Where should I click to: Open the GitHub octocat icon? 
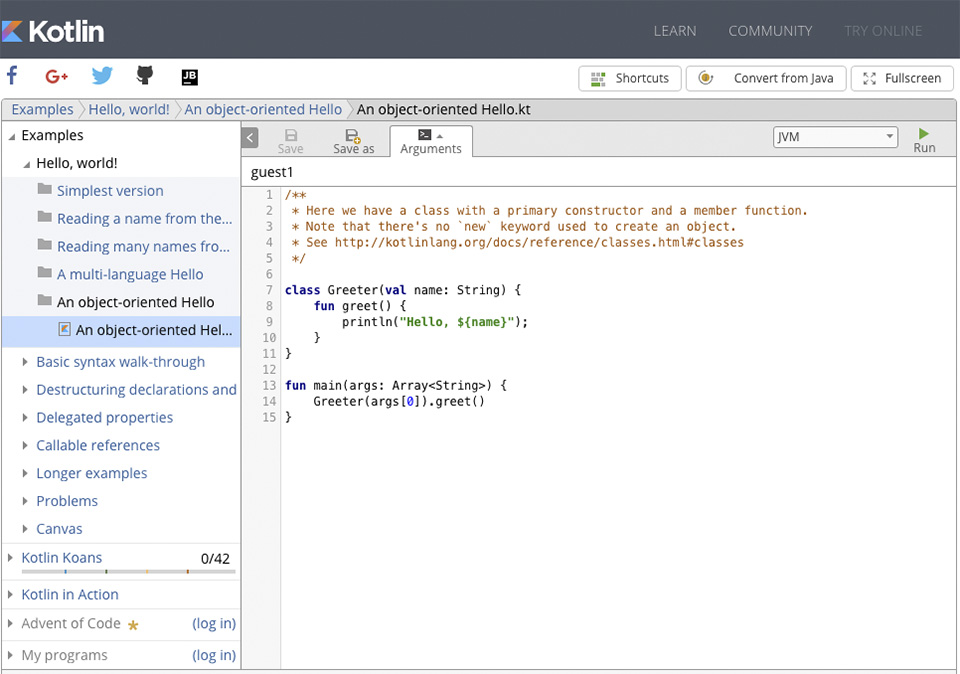coord(144,75)
